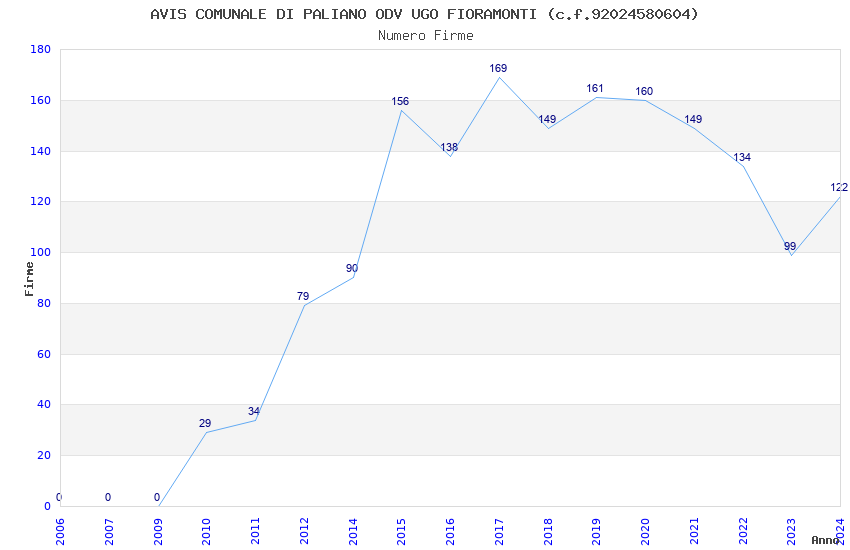The height and width of the screenshot is (550, 850).
Task: Click the y-axis value 80
Action: 44,303
